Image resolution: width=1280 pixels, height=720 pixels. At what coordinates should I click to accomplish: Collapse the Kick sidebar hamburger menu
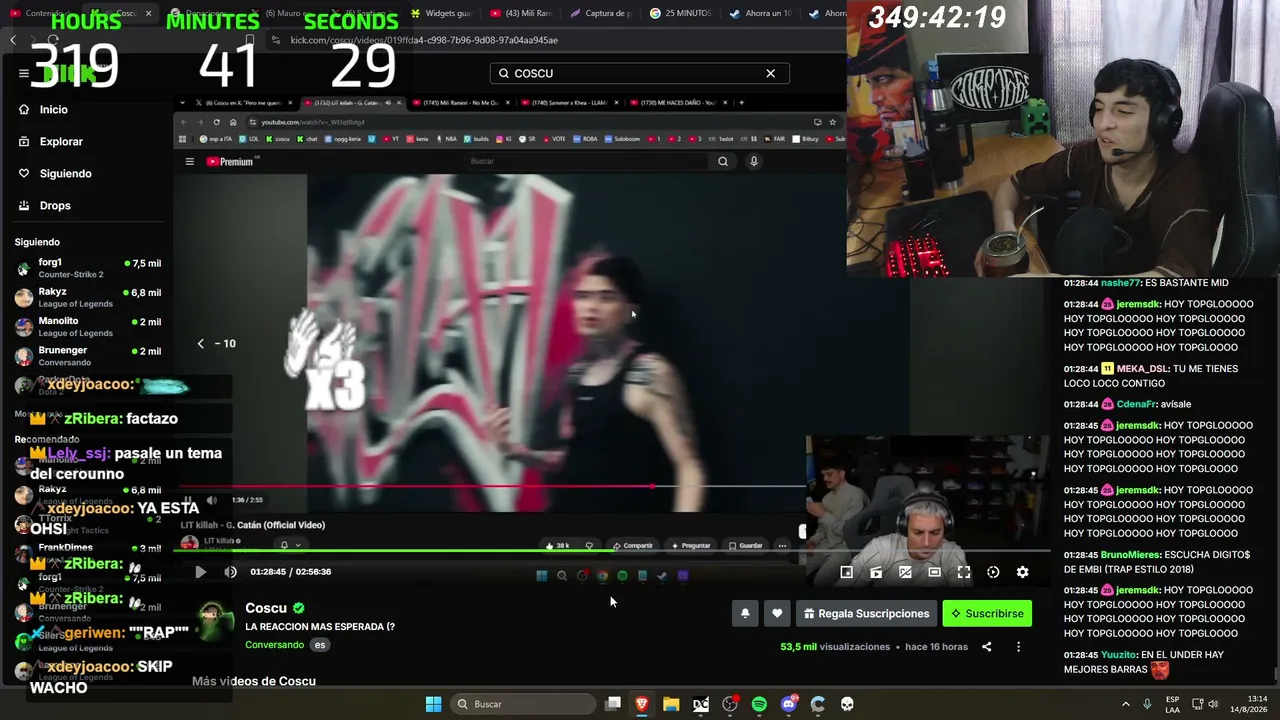24,73
